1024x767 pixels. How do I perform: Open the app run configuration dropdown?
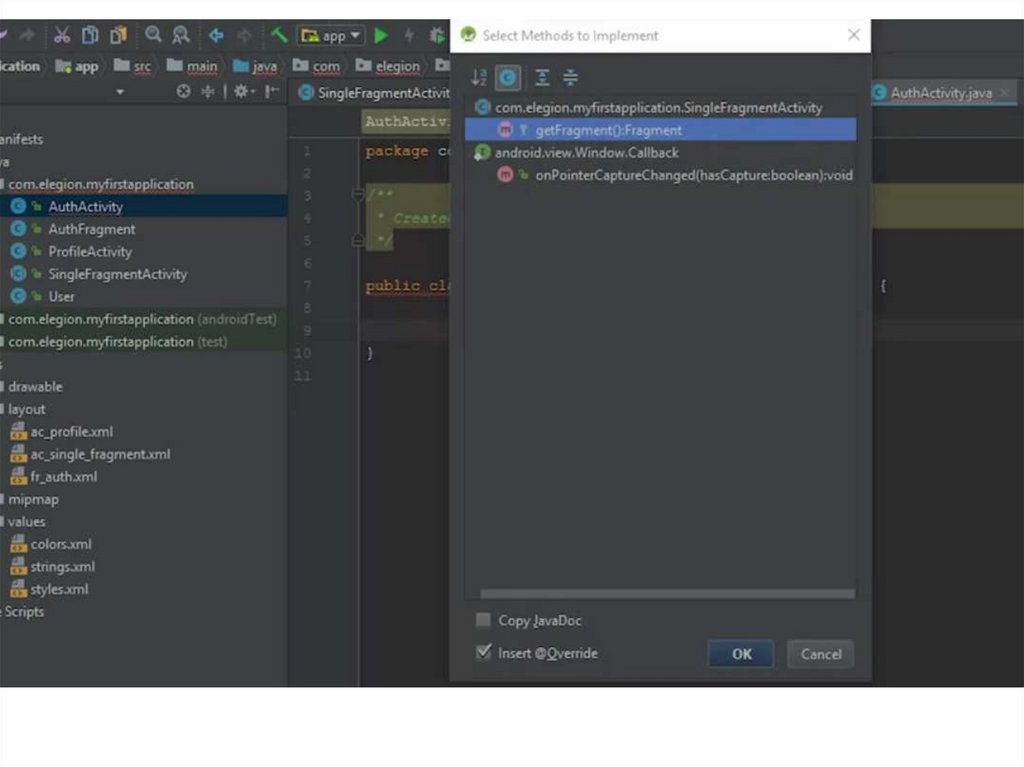point(331,36)
